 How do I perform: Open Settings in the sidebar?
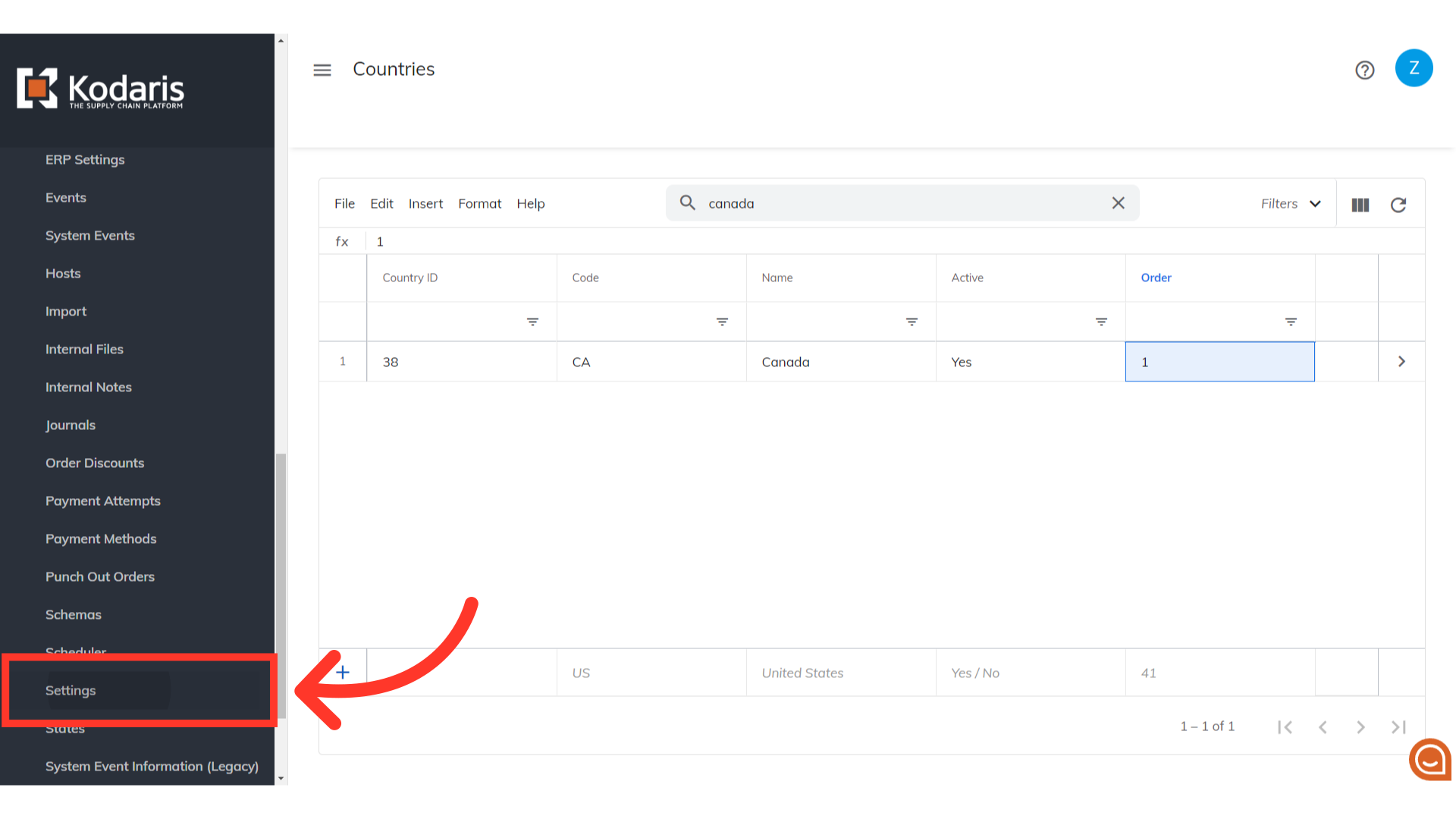click(71, 691)
